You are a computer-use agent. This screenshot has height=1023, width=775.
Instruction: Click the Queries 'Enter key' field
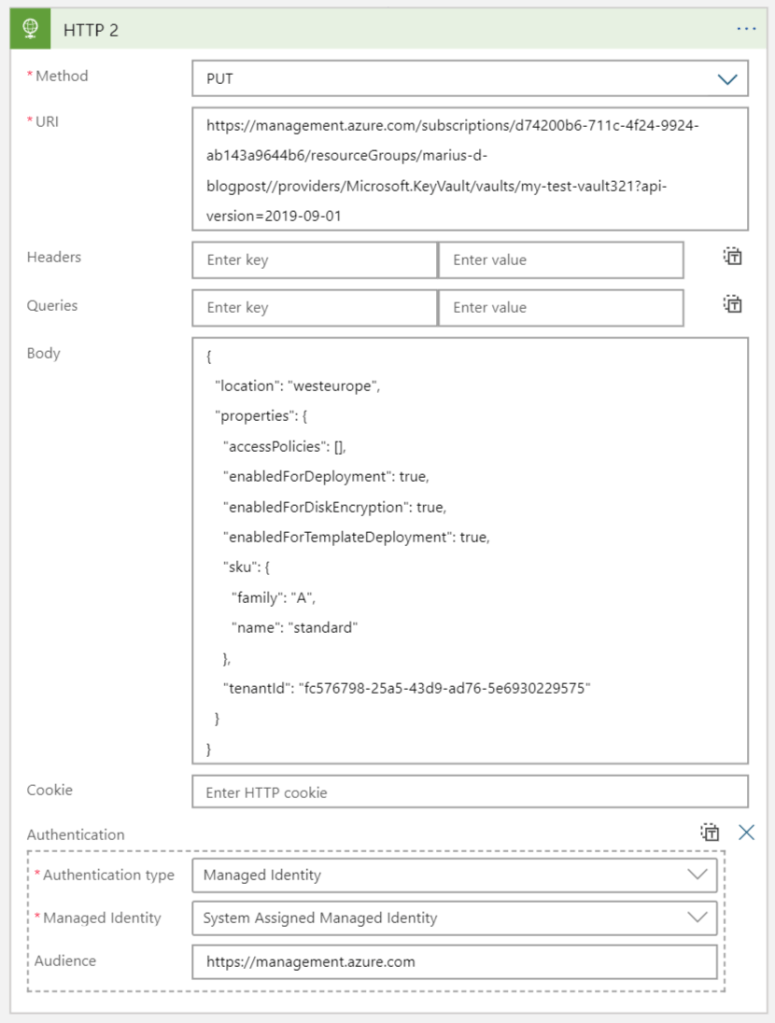(314, 307)
